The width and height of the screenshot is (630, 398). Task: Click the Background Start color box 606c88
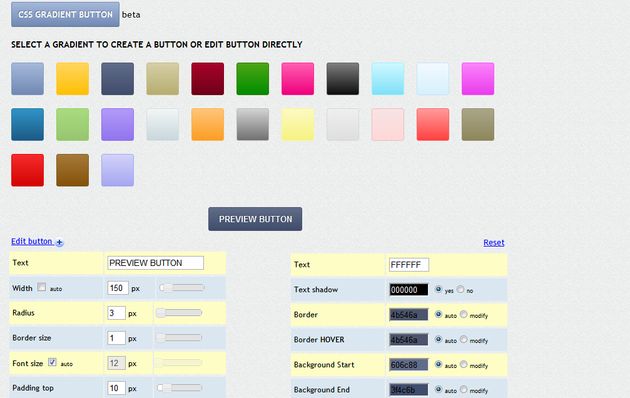point(409,365)
